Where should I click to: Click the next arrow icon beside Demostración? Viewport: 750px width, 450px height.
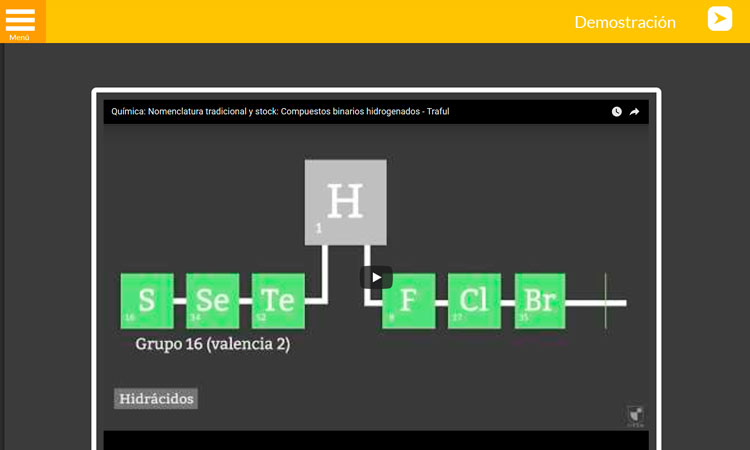point(720,19)
